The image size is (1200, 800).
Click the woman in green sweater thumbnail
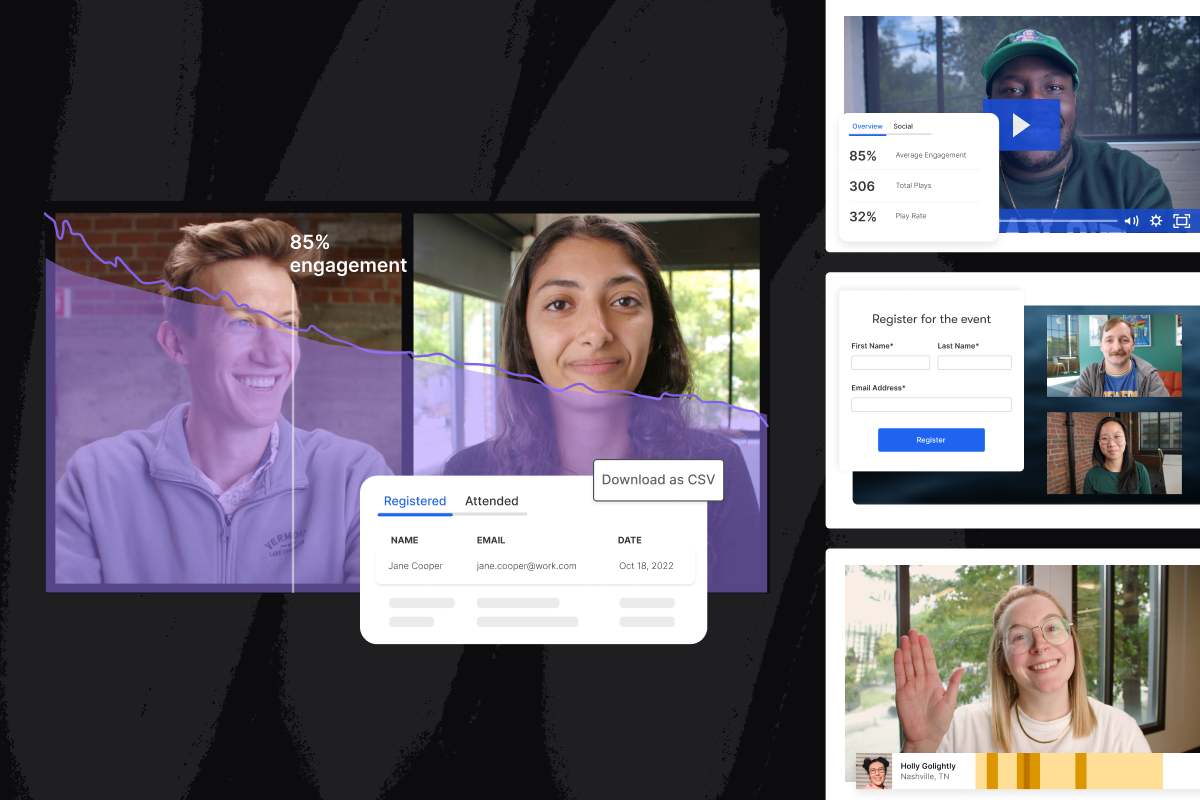pos(1107,453)
